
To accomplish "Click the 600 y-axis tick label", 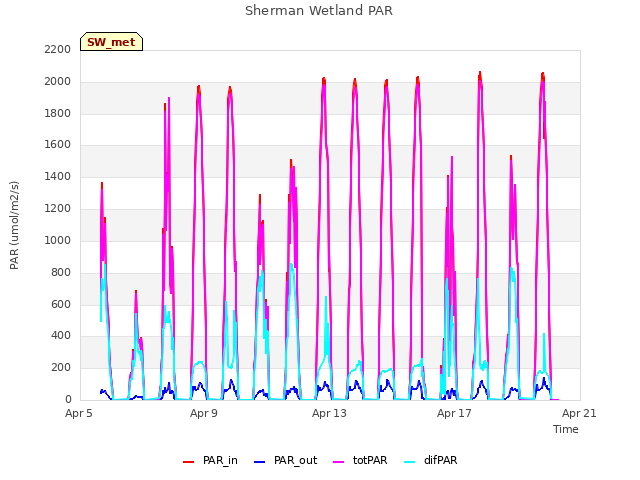I will click(61, 304).
